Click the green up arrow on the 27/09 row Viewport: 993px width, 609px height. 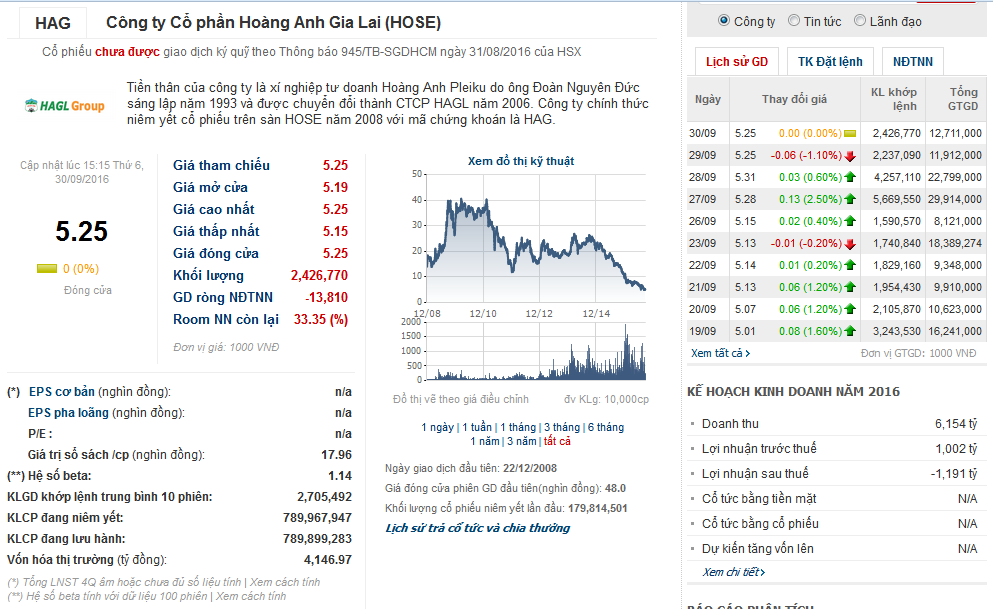click(x=850, y=199)
